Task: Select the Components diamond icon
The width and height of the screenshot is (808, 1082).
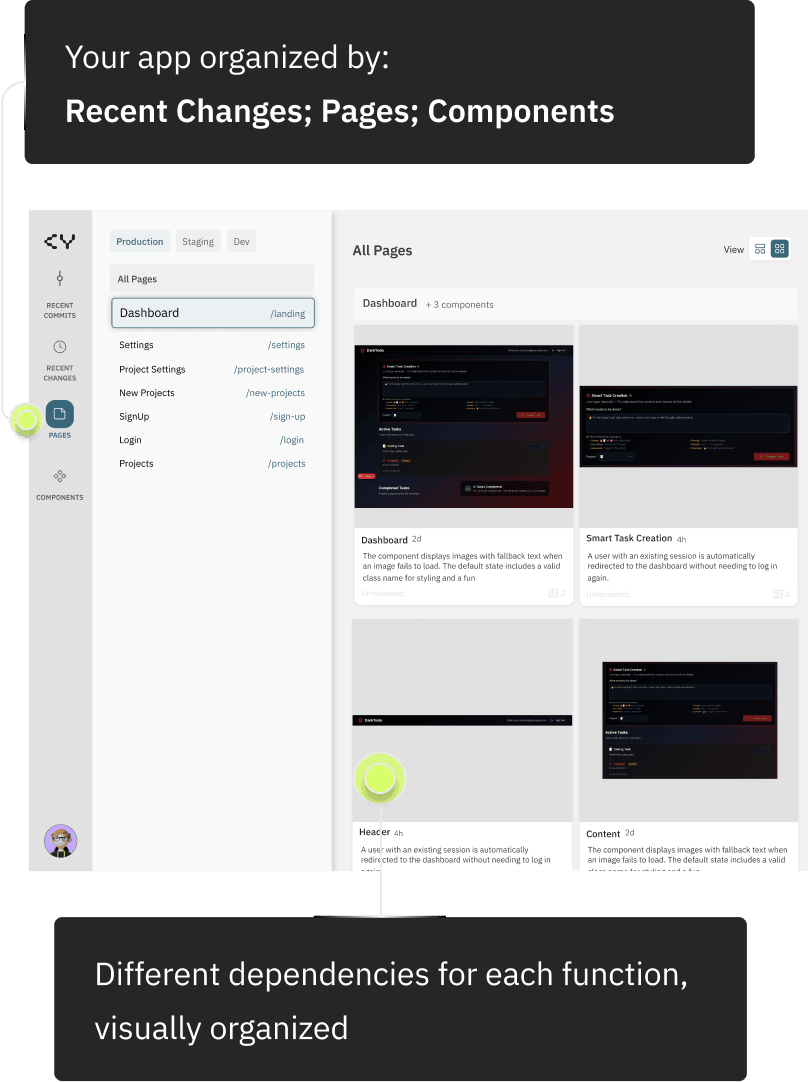Action: pyautogui.click(x=60, y=477)
